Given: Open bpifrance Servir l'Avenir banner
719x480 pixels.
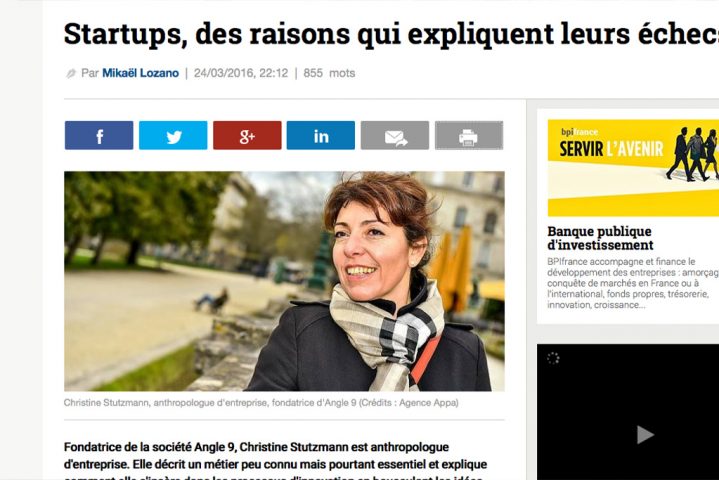Looking at the screenshot, I should [x=633, y=168].
